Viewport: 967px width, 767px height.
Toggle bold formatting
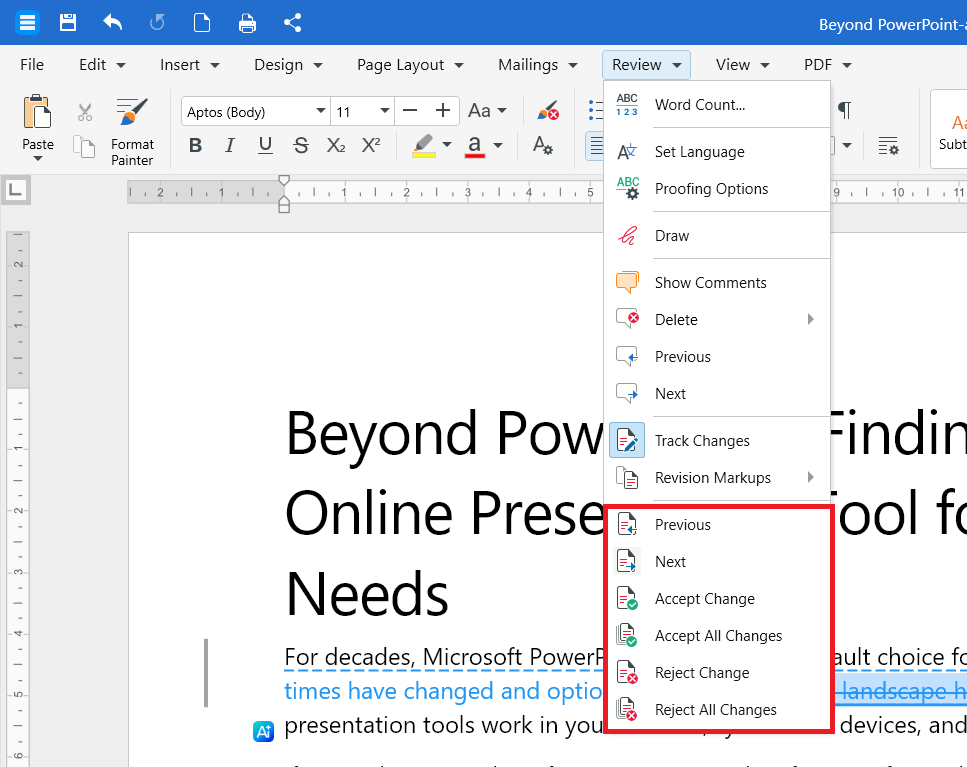195,146
